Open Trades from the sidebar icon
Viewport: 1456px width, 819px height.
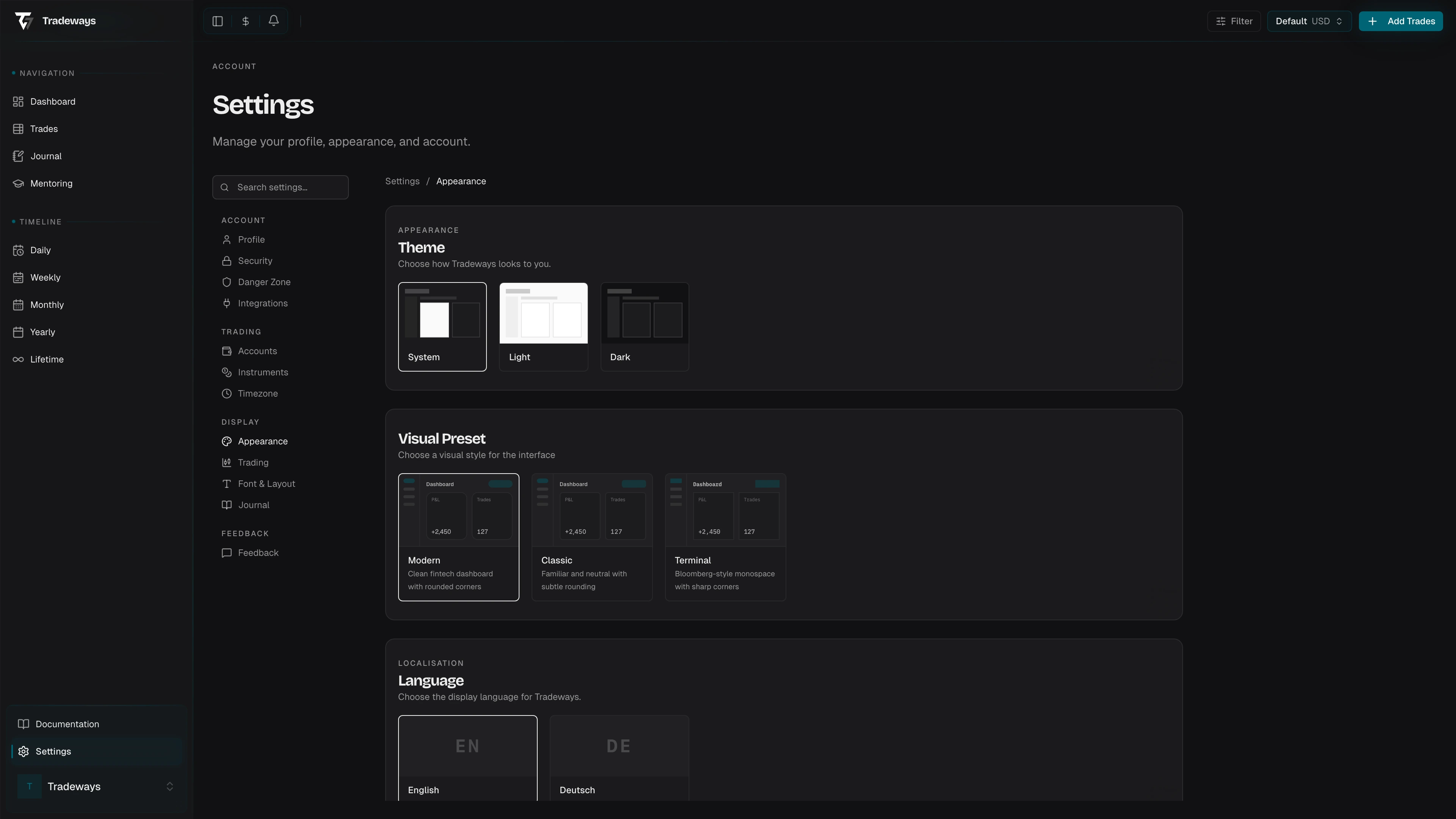[x=17, y=128]
